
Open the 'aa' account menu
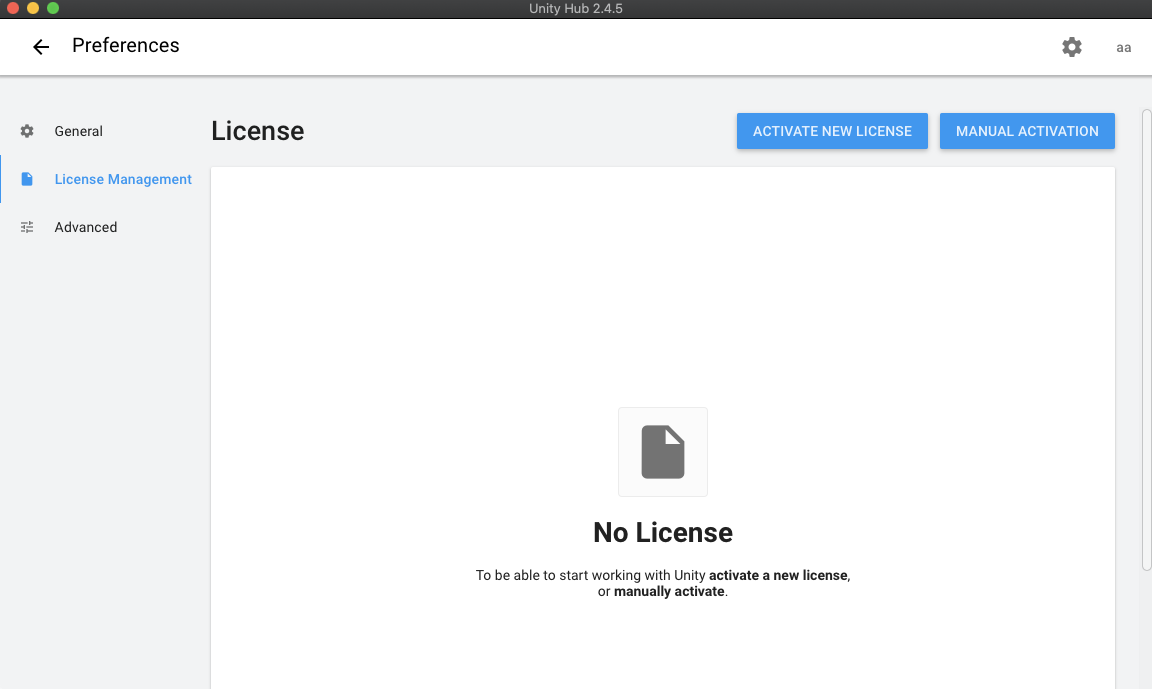point(1123,48)
